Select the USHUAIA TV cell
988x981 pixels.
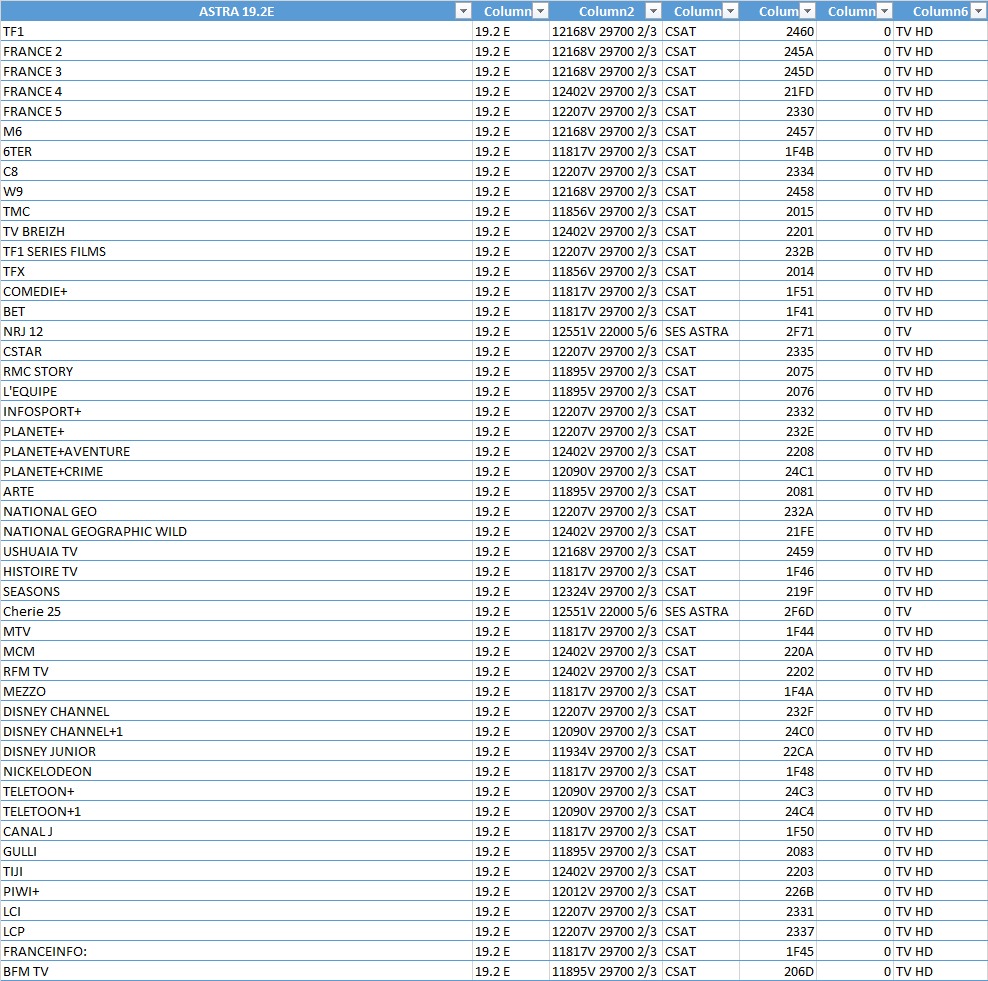tap(236, 551)
